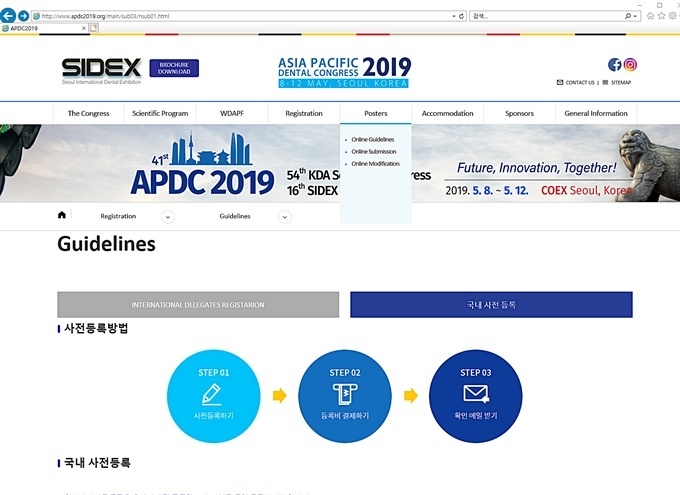Focus the browser search input field
680x495 pixels.
(x=546, y=16)
